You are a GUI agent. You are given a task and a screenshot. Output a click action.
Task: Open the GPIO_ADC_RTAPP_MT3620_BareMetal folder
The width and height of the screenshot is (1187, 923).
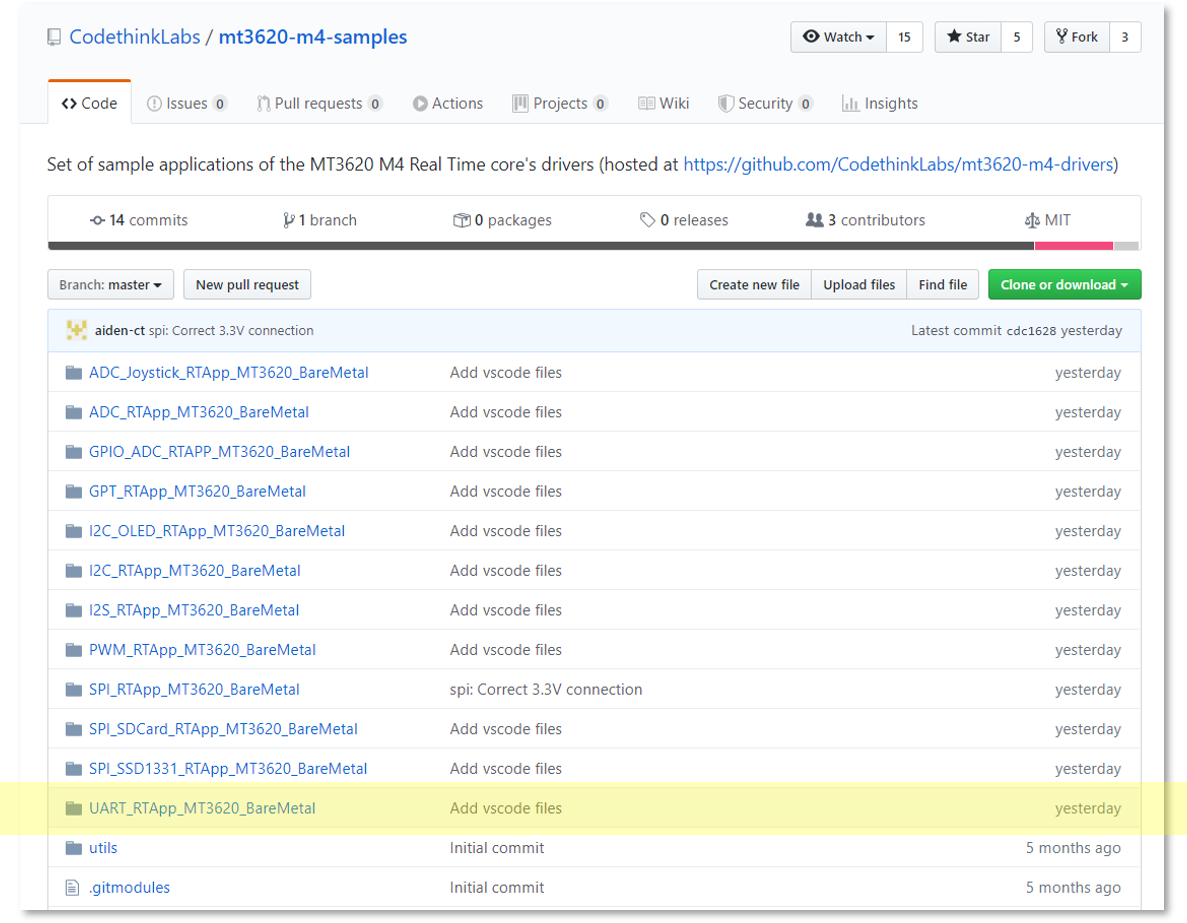pyautogui.click(x=220, y=451)
